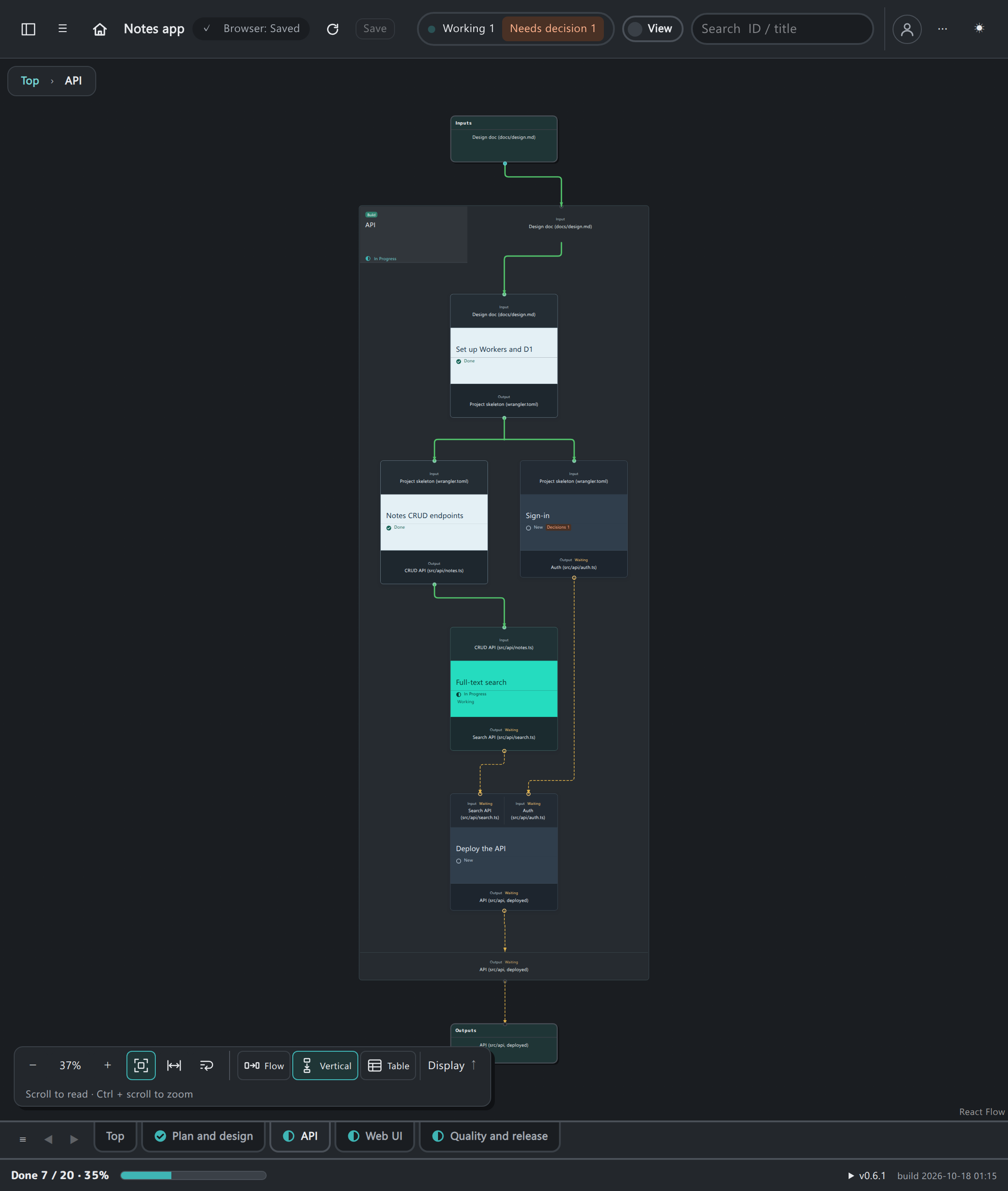Click CRUD API (src/api/notes.ts) output label
This screenshot has width=1008, height=1191.
point(434,571)
